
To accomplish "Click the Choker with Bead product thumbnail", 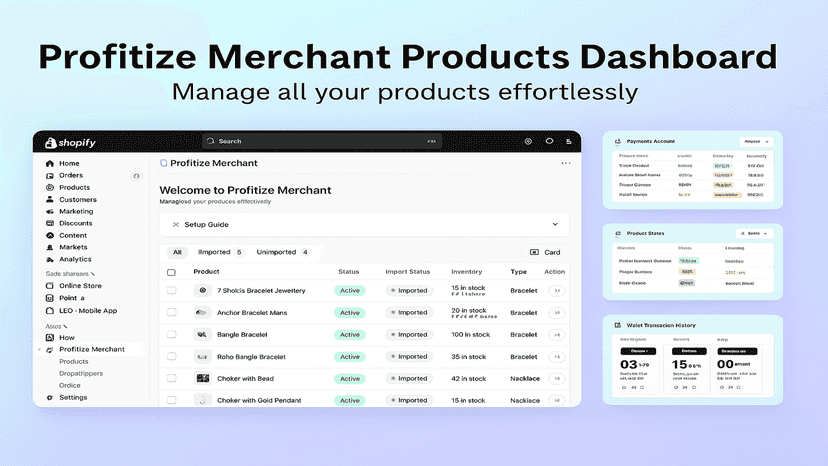I will 202,378.
